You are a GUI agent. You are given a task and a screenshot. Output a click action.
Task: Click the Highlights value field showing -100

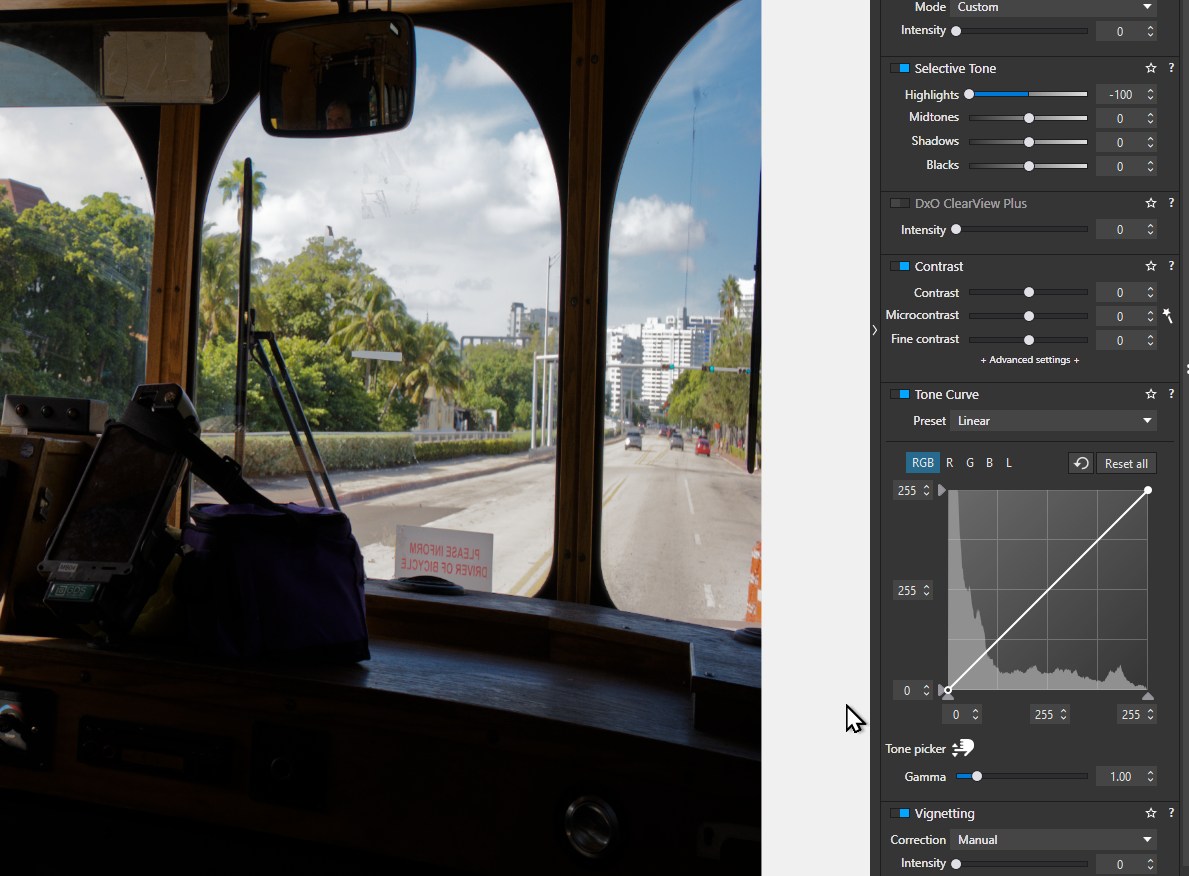tap(1120, 95)
